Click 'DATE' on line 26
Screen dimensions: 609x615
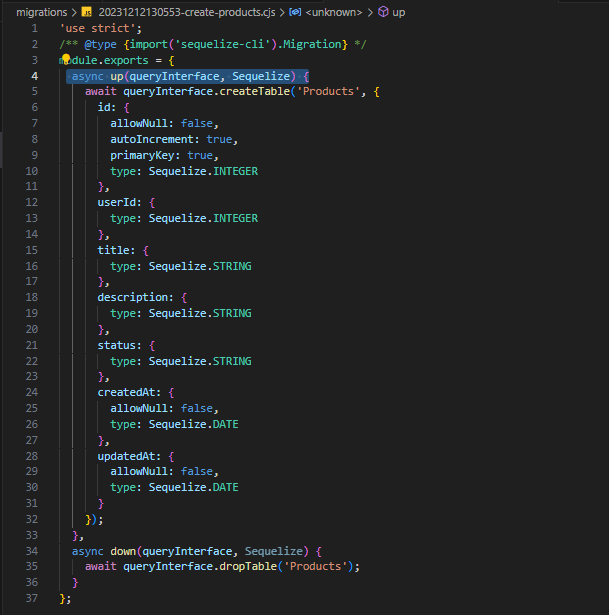(x=225, y=424)
